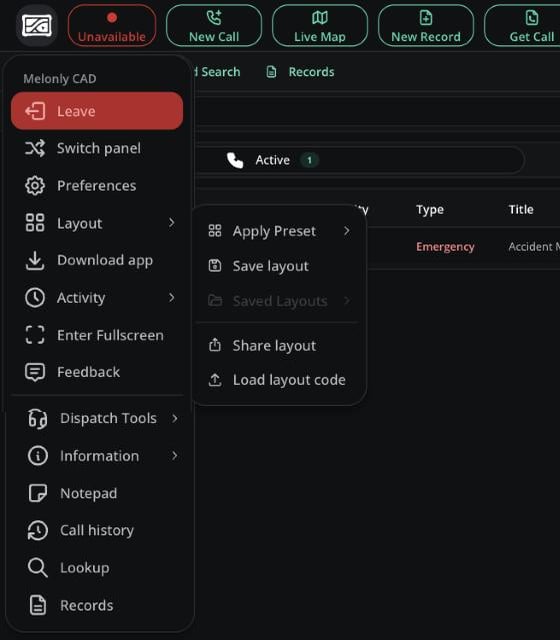Click the Get Call button
The height and width of the screenshot is (640, 560).
(522, 25)
